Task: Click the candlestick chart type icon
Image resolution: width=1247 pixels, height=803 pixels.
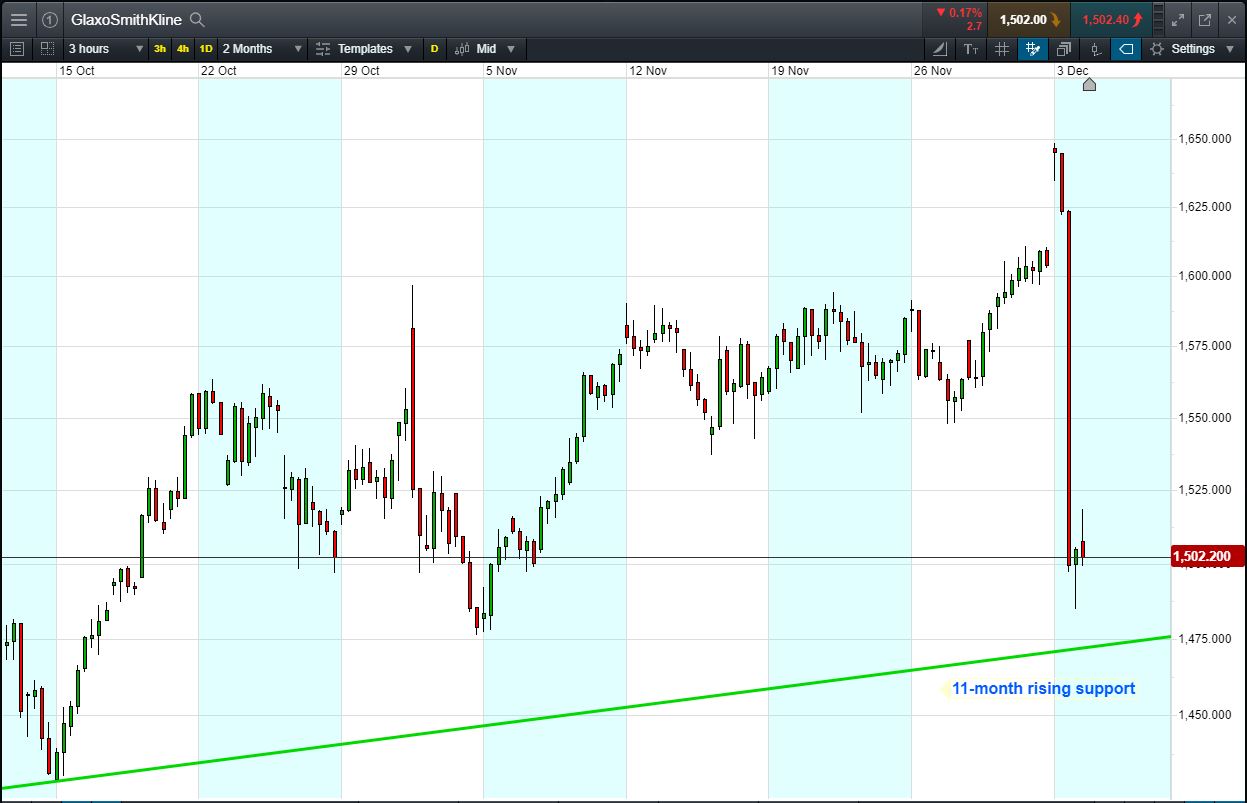Action: click(462, 48)
